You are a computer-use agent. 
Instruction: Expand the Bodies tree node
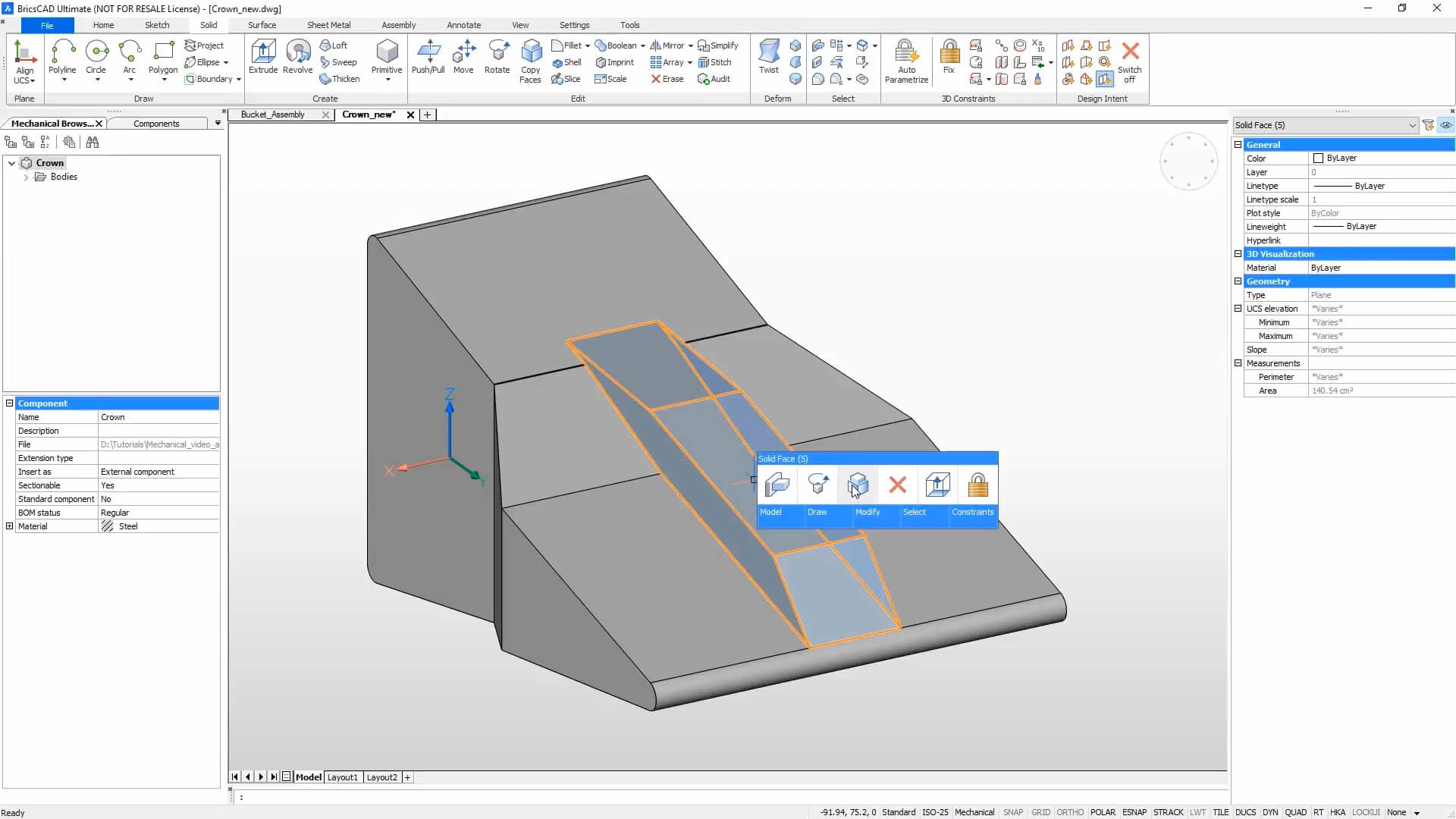click(x=26, y=177)
